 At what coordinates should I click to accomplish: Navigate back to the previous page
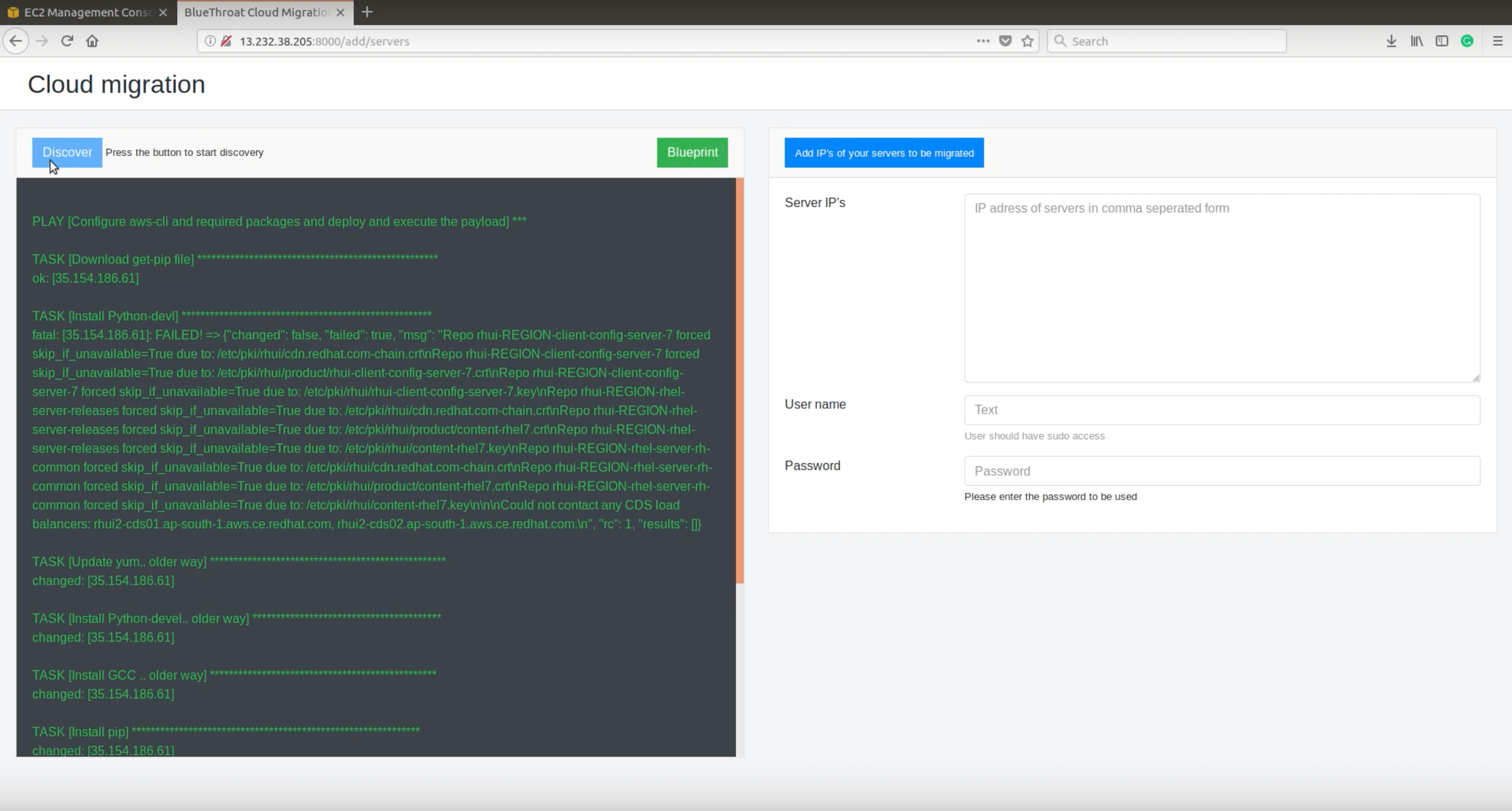point(16,41)
